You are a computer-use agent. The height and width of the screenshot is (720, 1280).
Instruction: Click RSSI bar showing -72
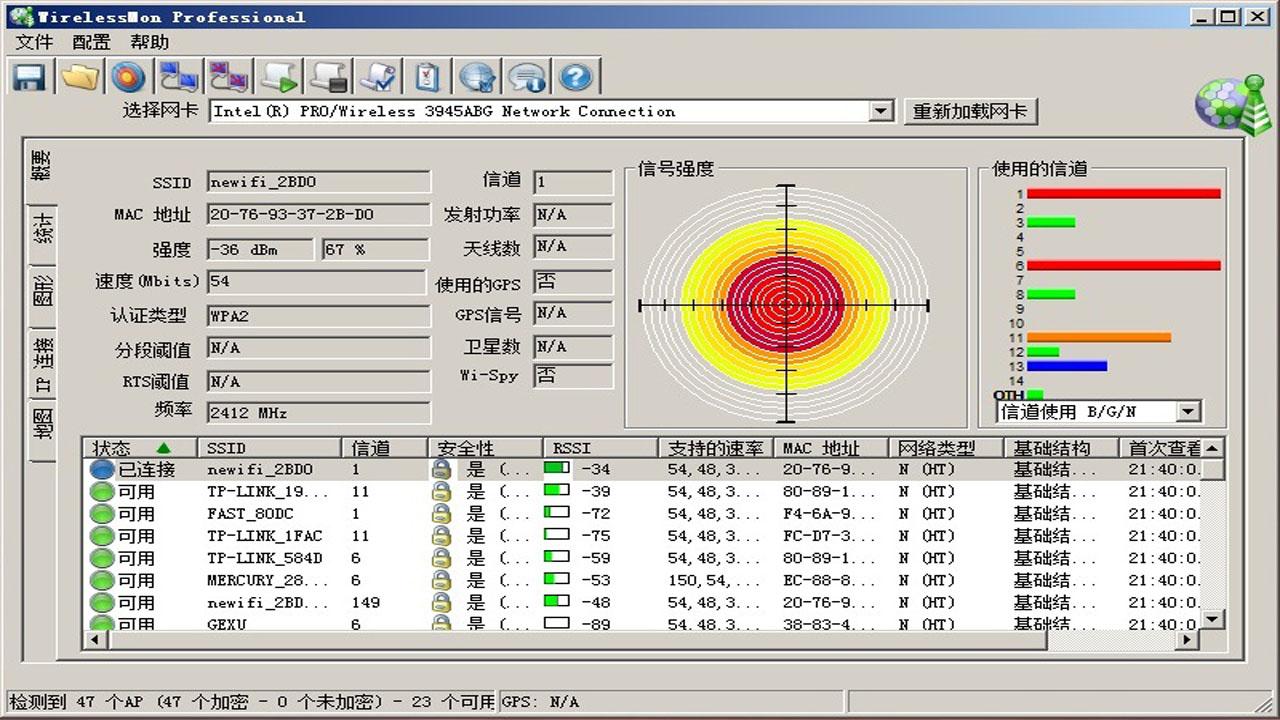point(556,513)
